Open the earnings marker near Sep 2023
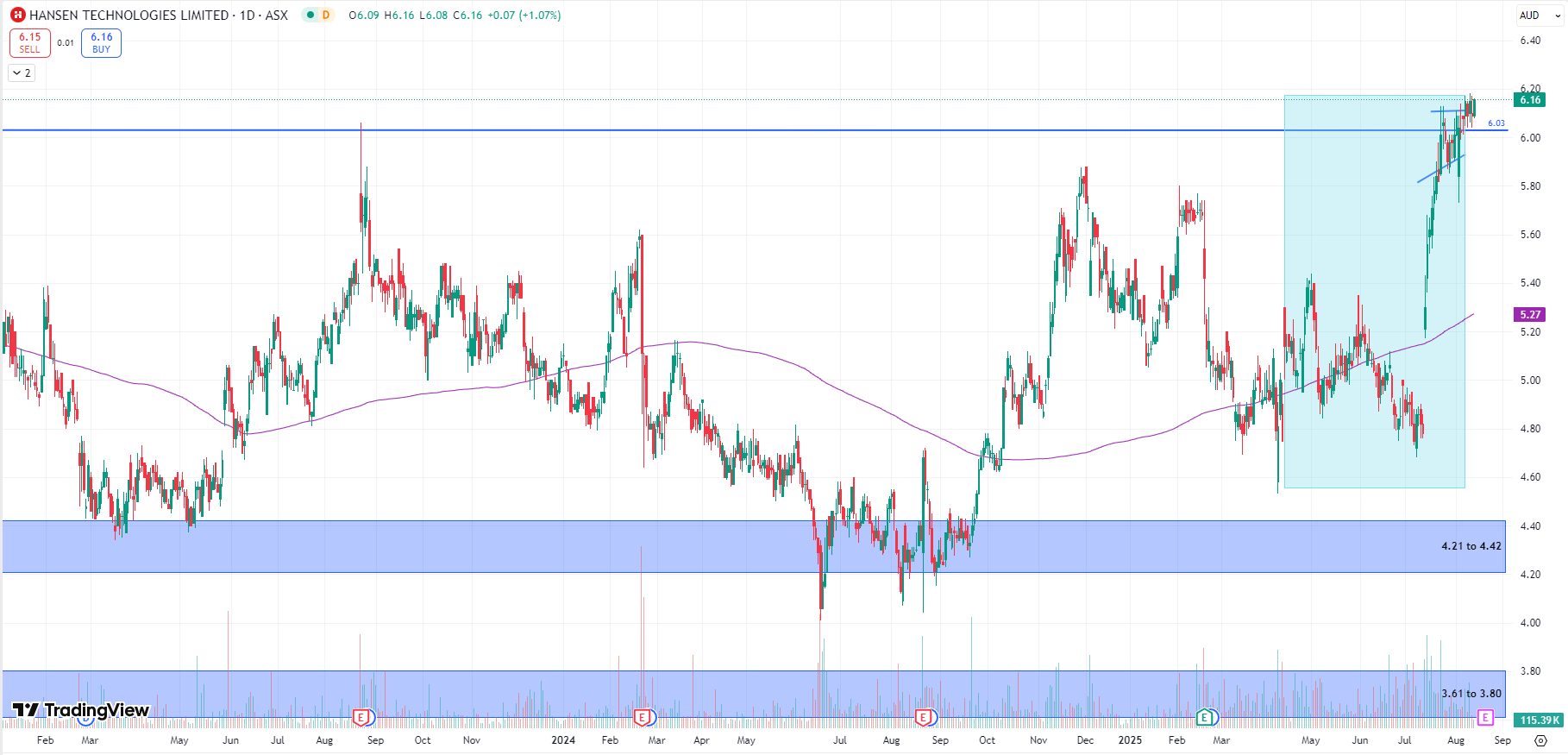Image resolution: width=1568 pixels, height=755 pixels. tap(361, 717)
